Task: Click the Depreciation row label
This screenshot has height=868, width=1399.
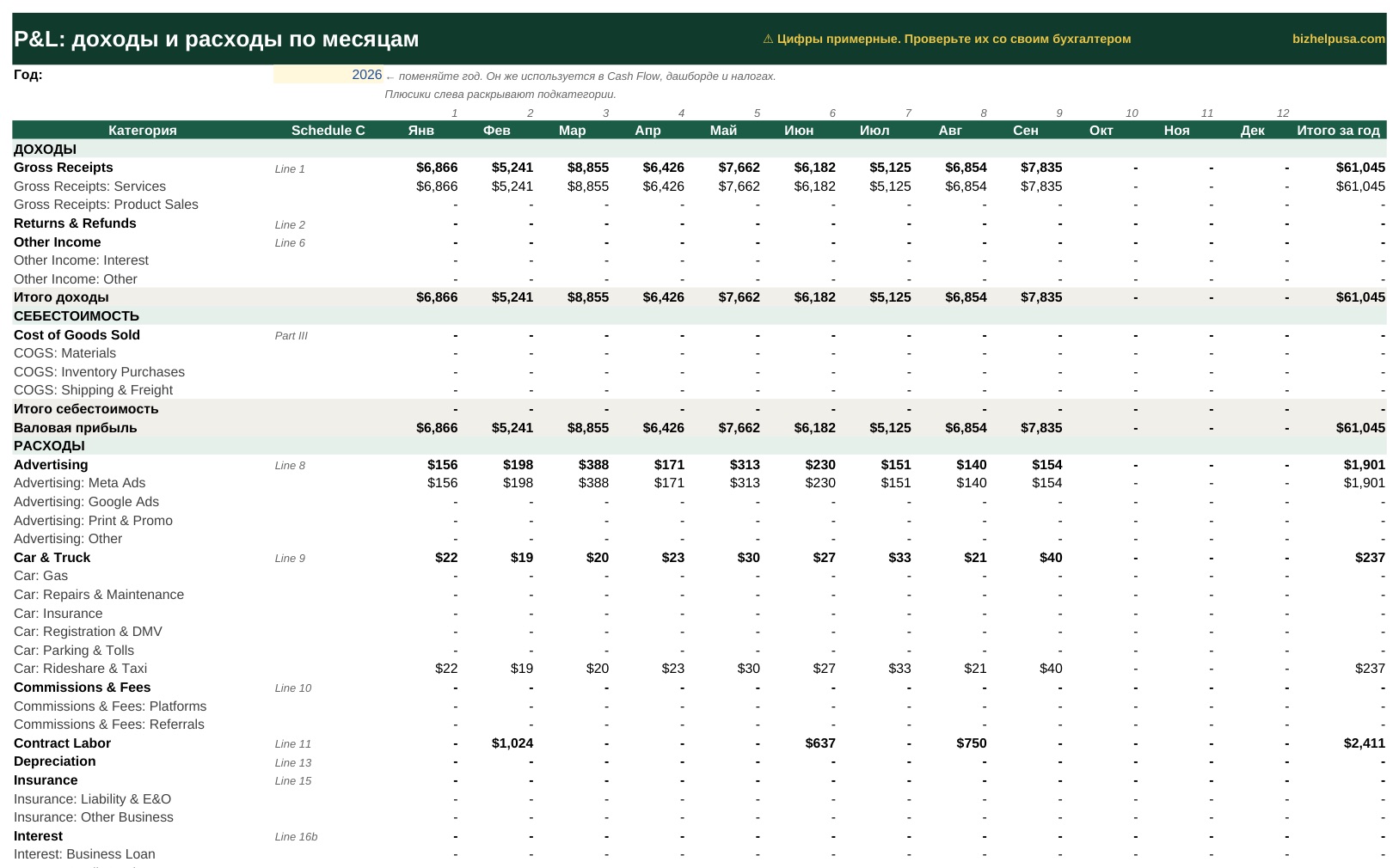Action: coord(55,761)
